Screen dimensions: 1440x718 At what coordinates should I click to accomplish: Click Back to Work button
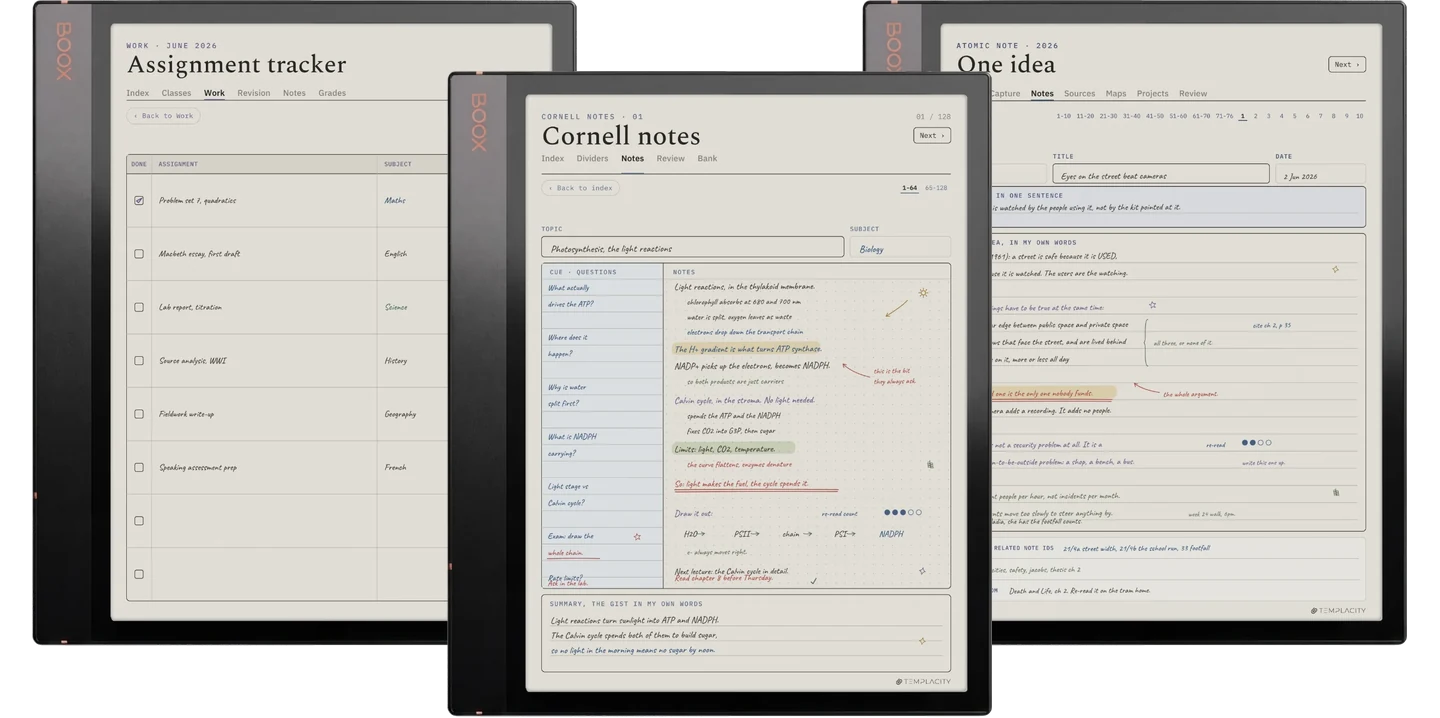coord(163,116)
